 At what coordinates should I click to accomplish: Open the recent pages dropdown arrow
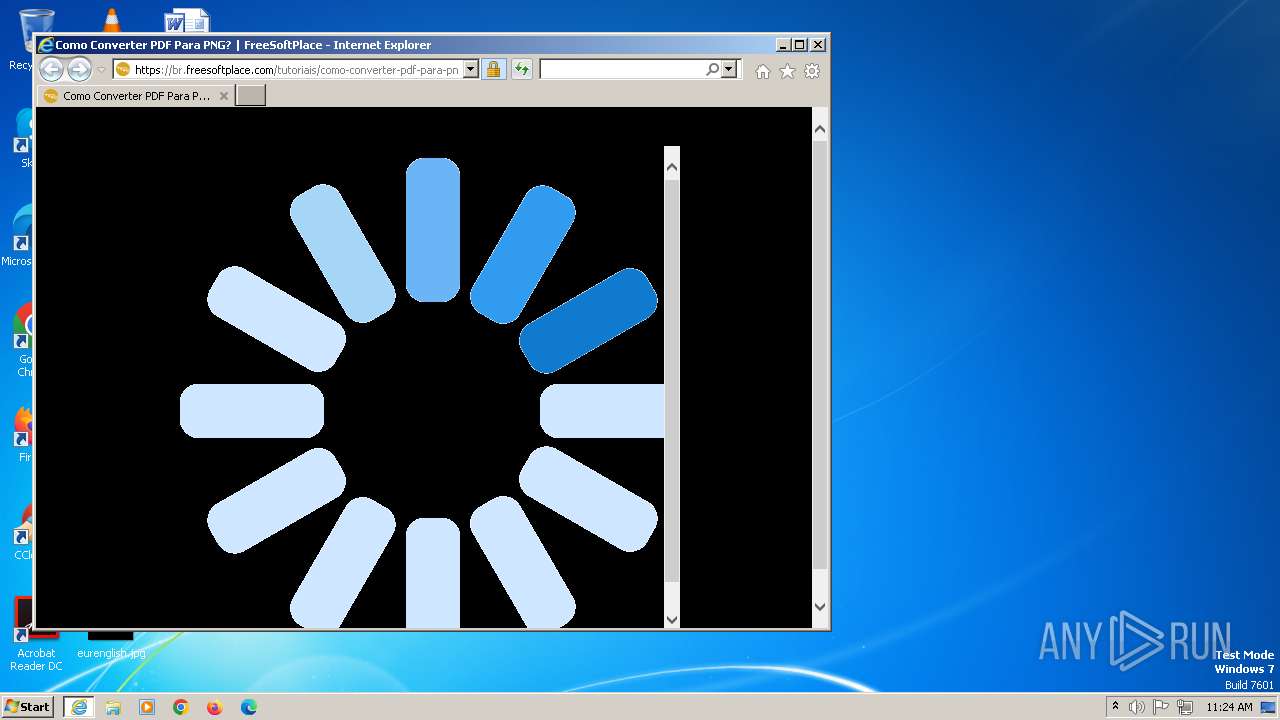101,70
